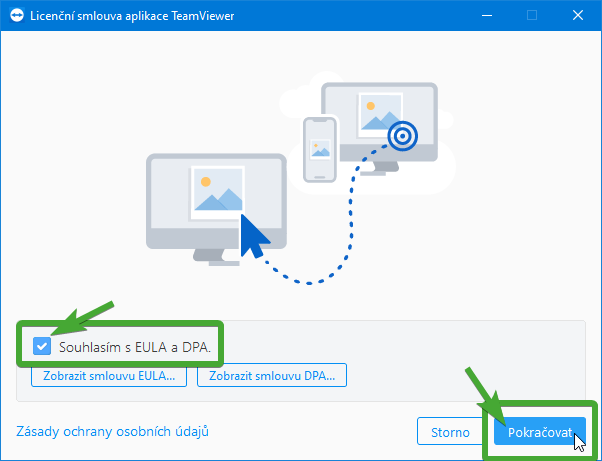The width and height of the screenshot is (602, 461).
Task: Click the 'Licenční smlouva aplikace TeamViewer' title text
Action: [132, 16]
